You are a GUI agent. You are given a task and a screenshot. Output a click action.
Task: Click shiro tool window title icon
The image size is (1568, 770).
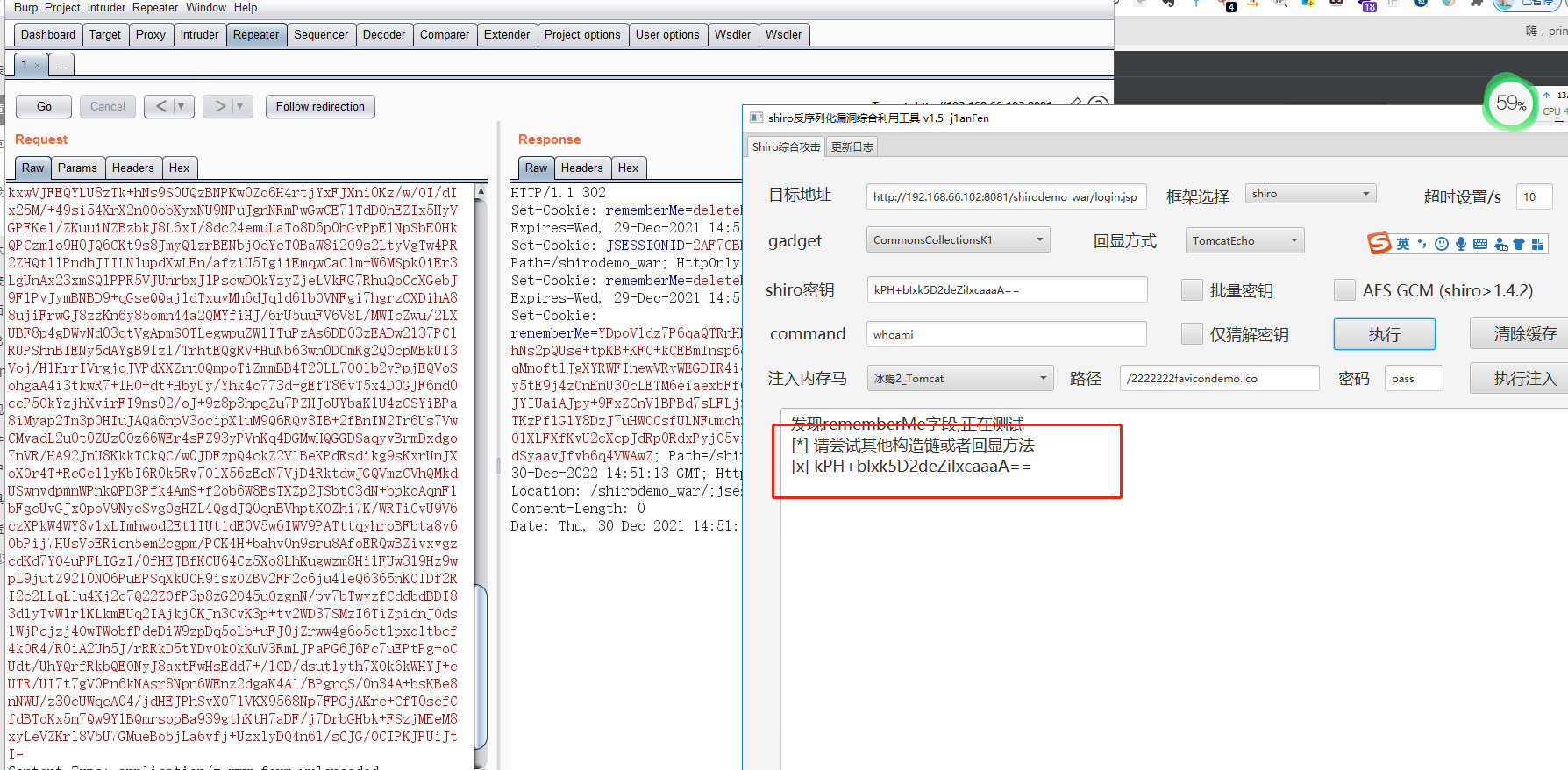(x=756, y=118)
